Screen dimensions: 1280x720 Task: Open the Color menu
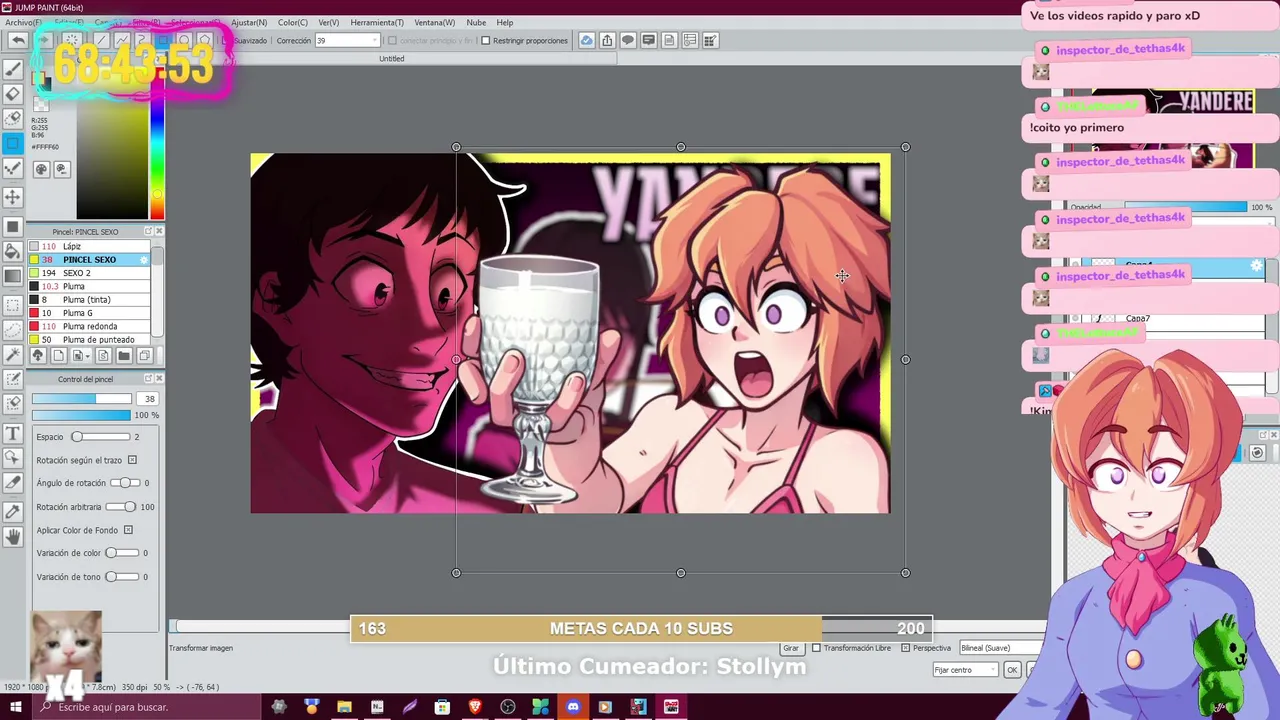(x=293, y=22)
